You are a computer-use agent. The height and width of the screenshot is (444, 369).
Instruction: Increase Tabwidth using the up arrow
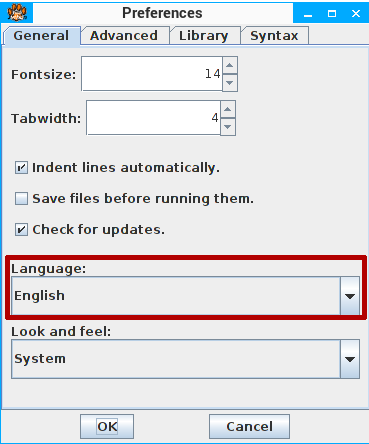click(x=228, y=109)
